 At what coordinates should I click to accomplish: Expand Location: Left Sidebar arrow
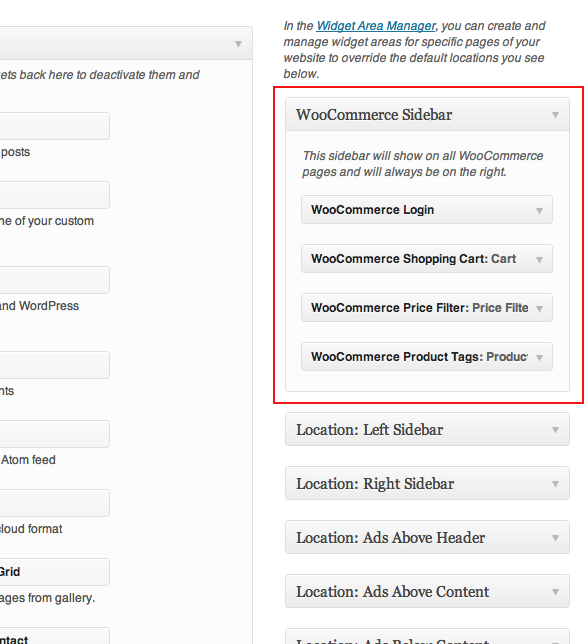click(x=555, y=430)
